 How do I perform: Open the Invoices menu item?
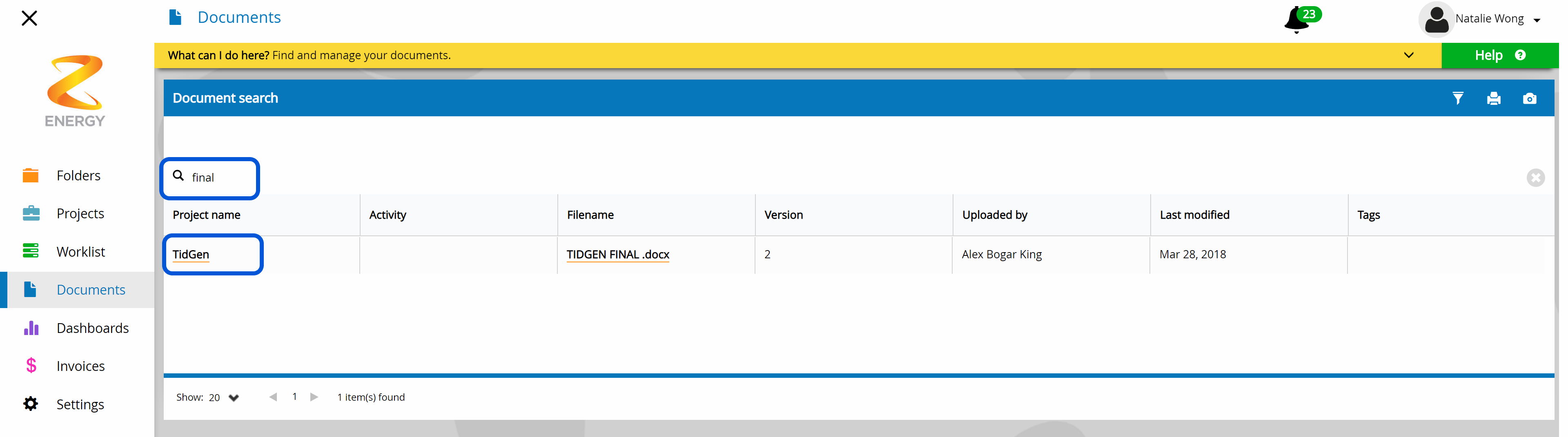80,366
